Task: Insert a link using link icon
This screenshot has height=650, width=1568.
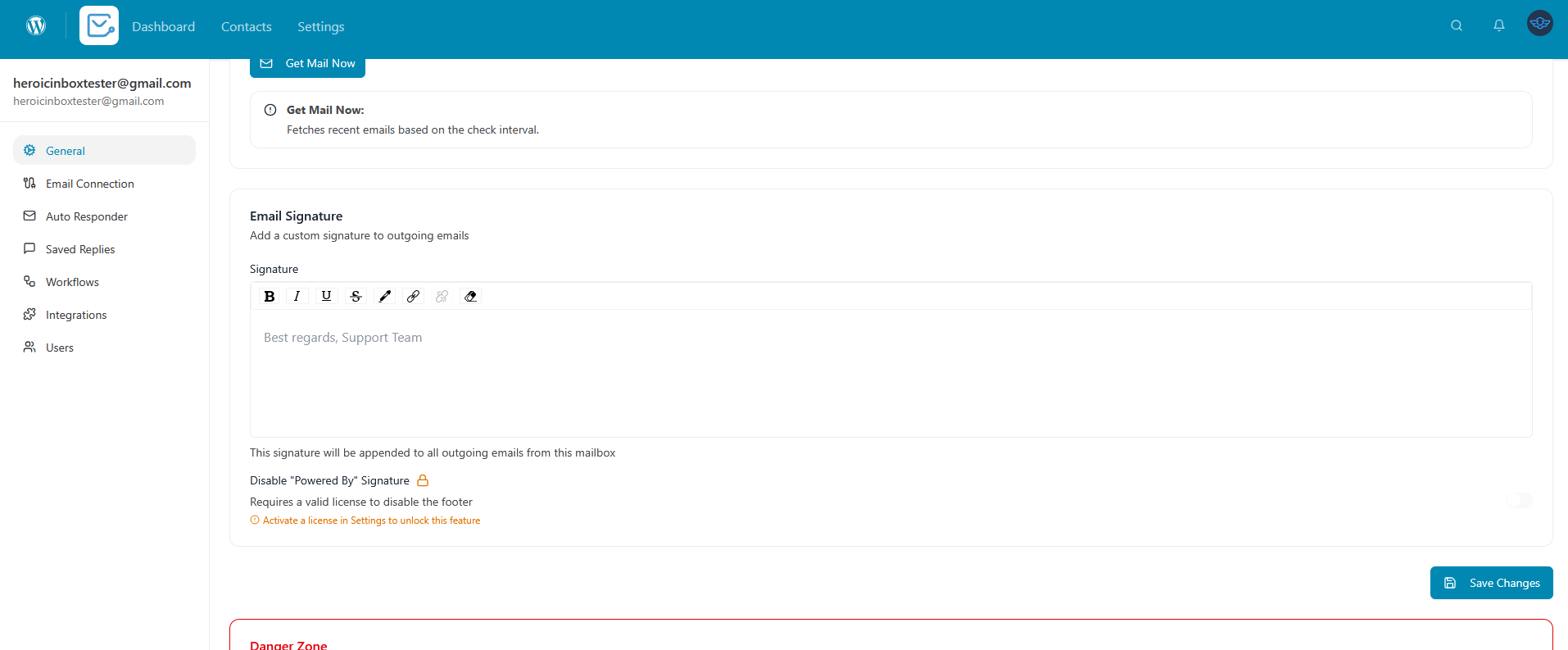Action: coord(414,297)
